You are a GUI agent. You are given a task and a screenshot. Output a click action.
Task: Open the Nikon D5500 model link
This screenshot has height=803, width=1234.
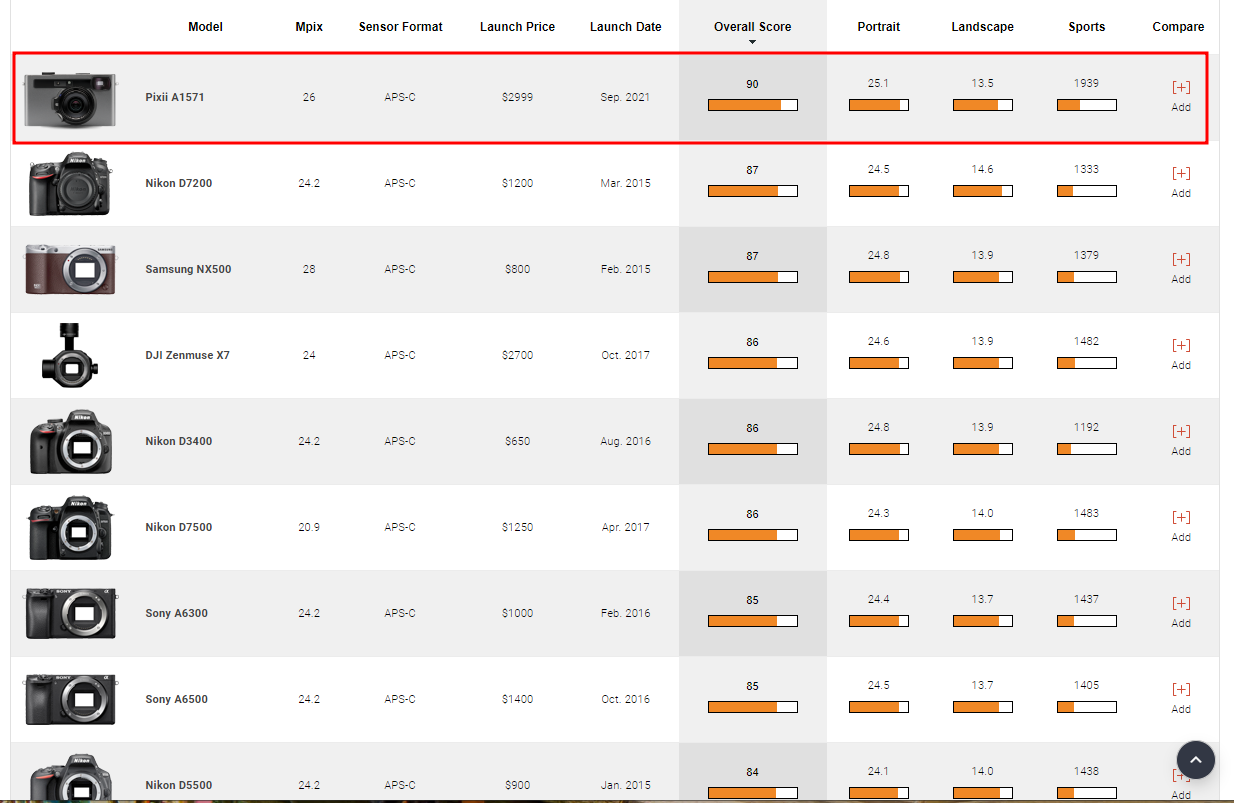click(178, 785)
